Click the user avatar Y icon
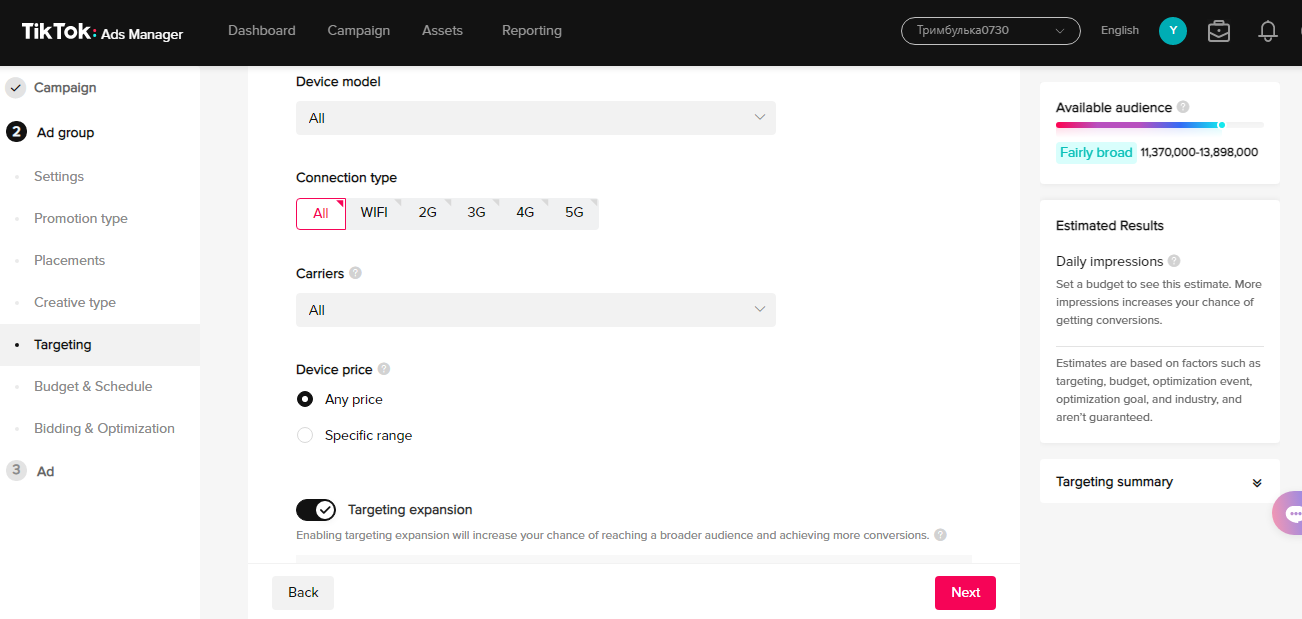 (1172, 31)
